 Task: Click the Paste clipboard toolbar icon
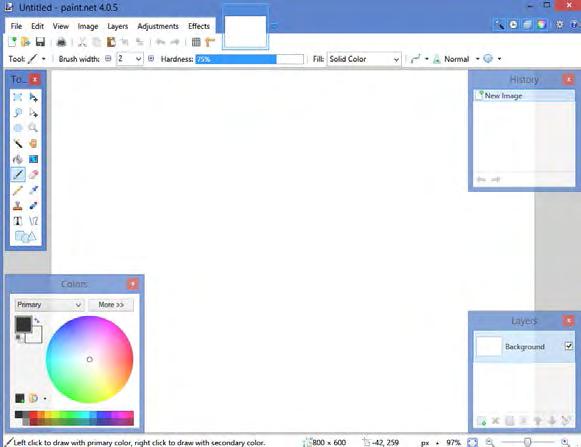(x=111, y=42)
